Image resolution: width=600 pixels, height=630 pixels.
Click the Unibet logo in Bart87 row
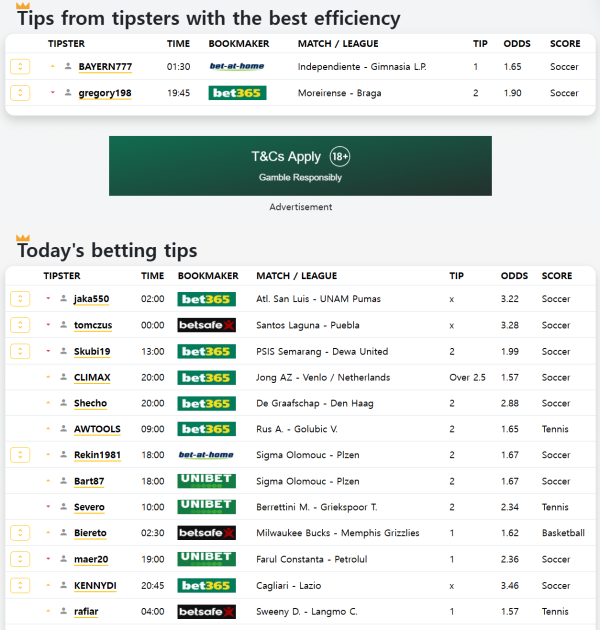click(205, 481)
